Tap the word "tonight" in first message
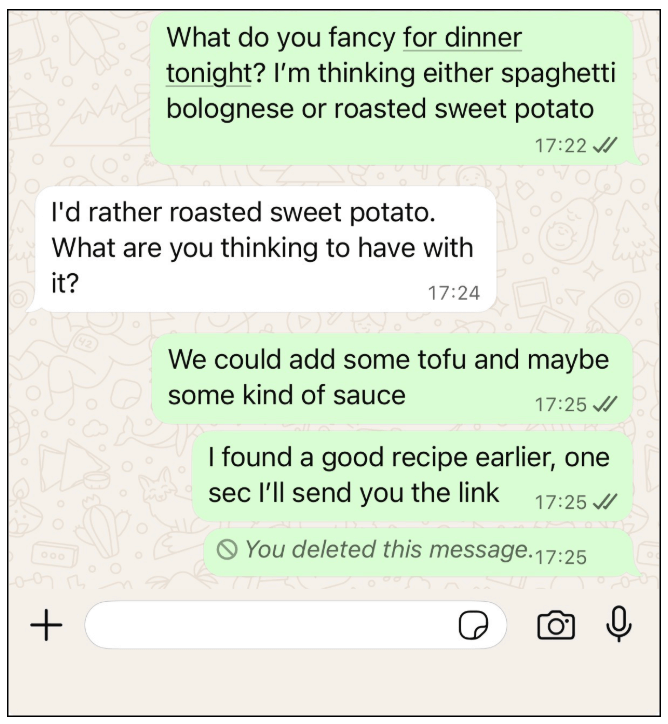The width and height of the screenshot is (668, 724). pyautogui.click(x=206, y=73)
